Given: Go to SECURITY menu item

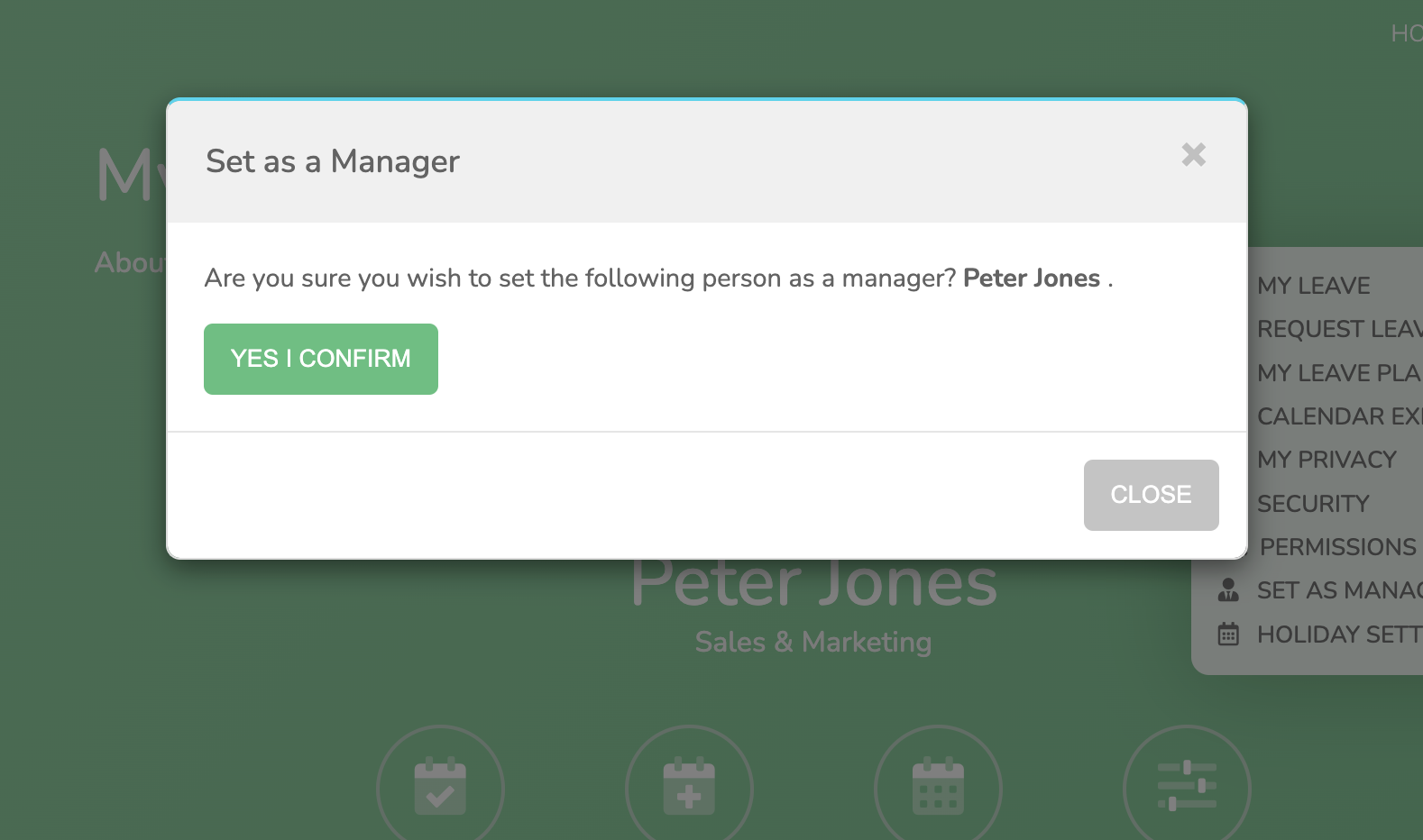Looking at the screenshot, I should click(1313, 504).
